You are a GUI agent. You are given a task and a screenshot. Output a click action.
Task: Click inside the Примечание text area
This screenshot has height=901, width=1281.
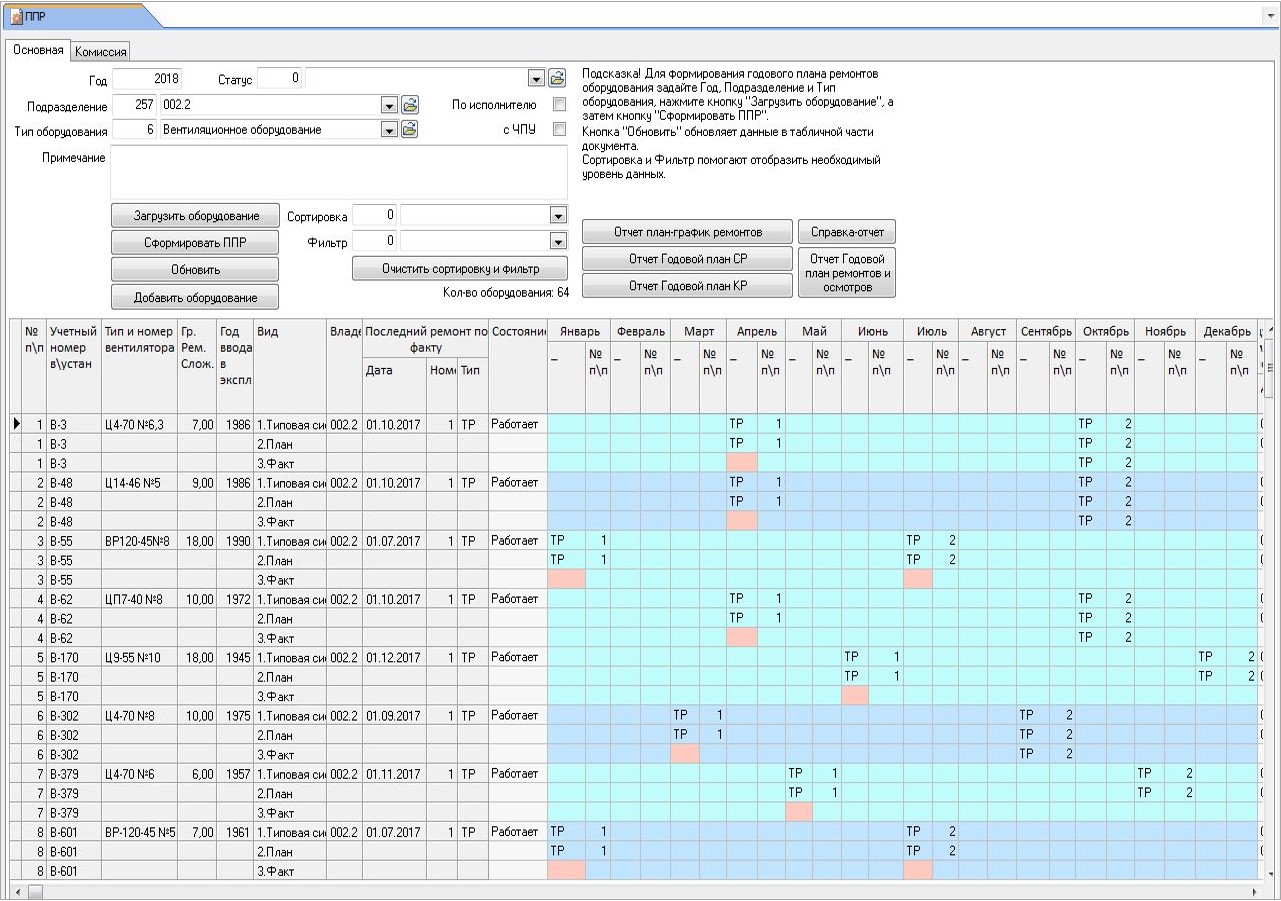339,173
